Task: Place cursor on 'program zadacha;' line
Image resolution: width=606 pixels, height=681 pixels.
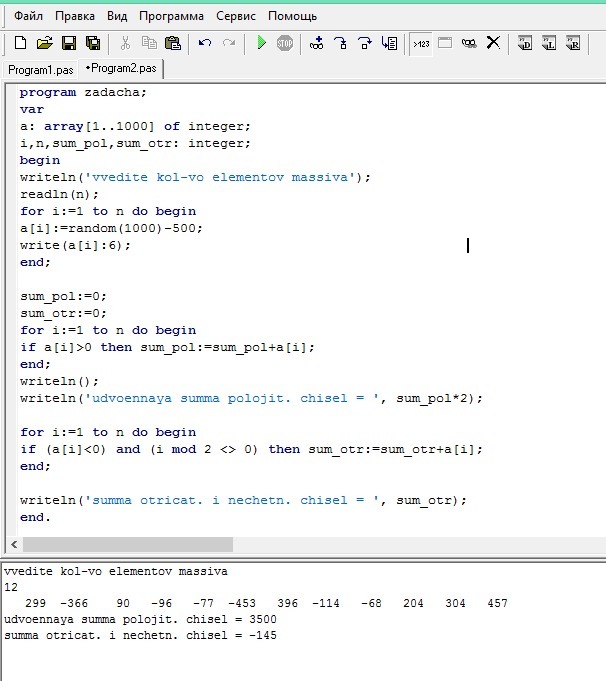Action: [83, 93]
